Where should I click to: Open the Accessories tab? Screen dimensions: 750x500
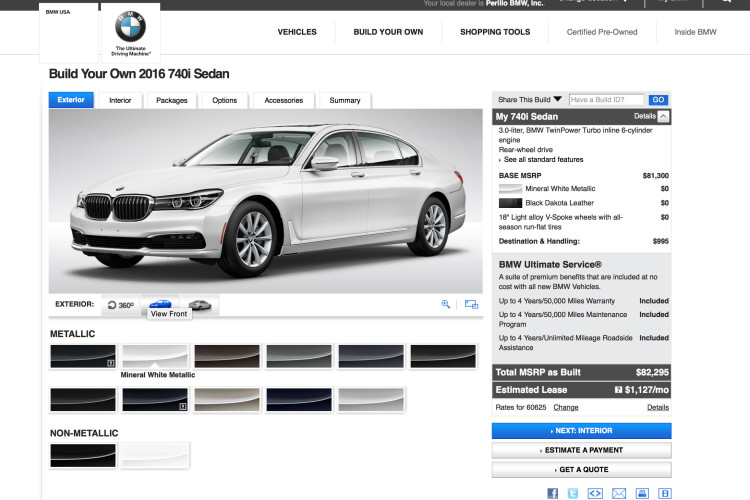284,100
